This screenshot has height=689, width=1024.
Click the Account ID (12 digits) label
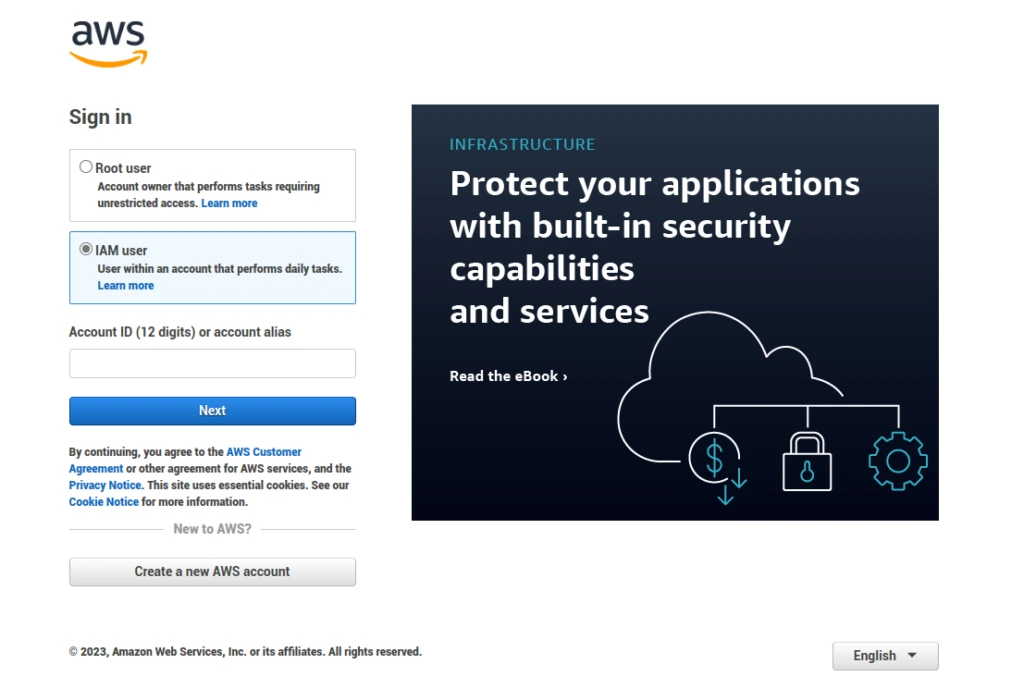pos(180,332)
